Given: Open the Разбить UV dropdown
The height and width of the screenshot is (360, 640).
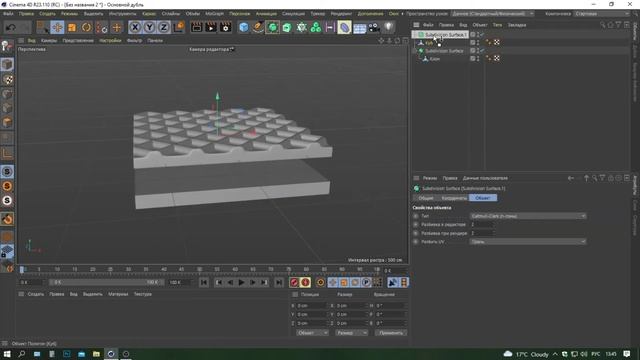Looking at the screenshot, I should pyautogui.click(x=528, y=242).
